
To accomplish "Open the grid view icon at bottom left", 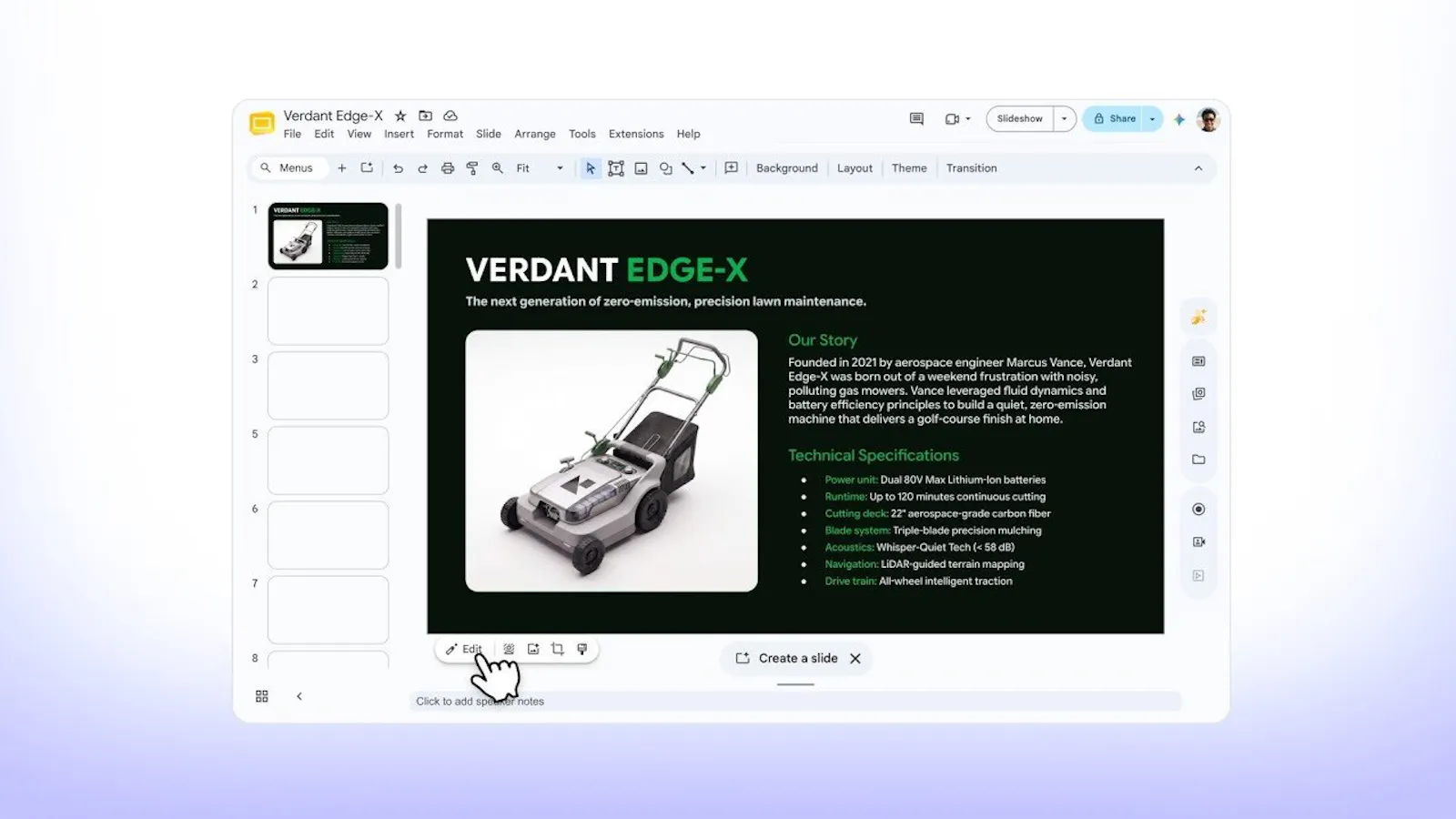I will (x=262, y=696).
